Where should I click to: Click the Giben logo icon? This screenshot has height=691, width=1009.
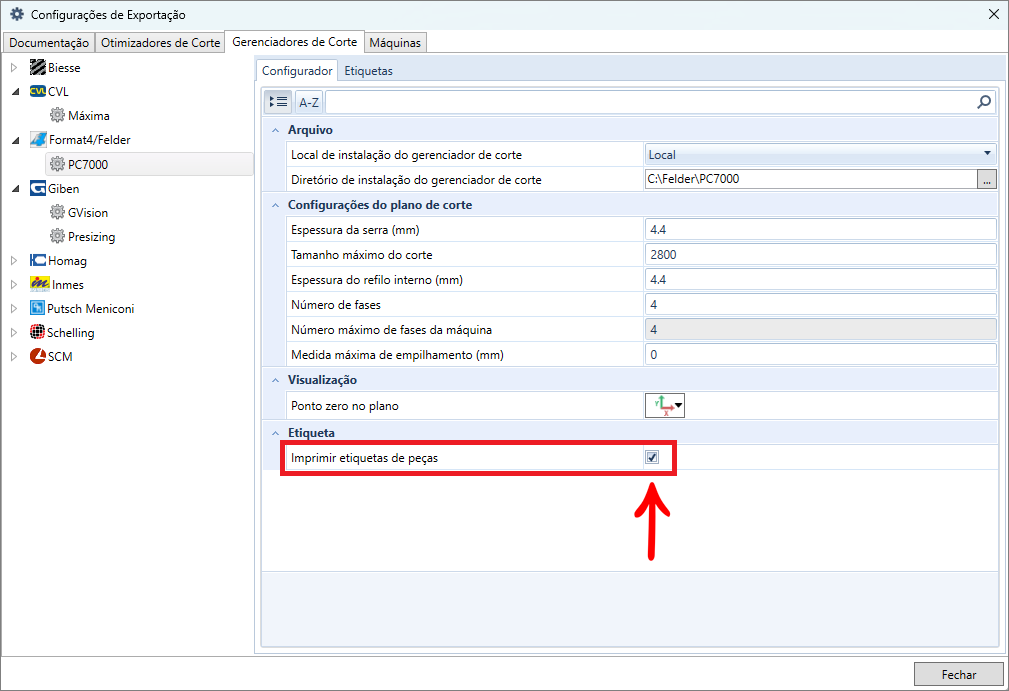coord(37,189)
